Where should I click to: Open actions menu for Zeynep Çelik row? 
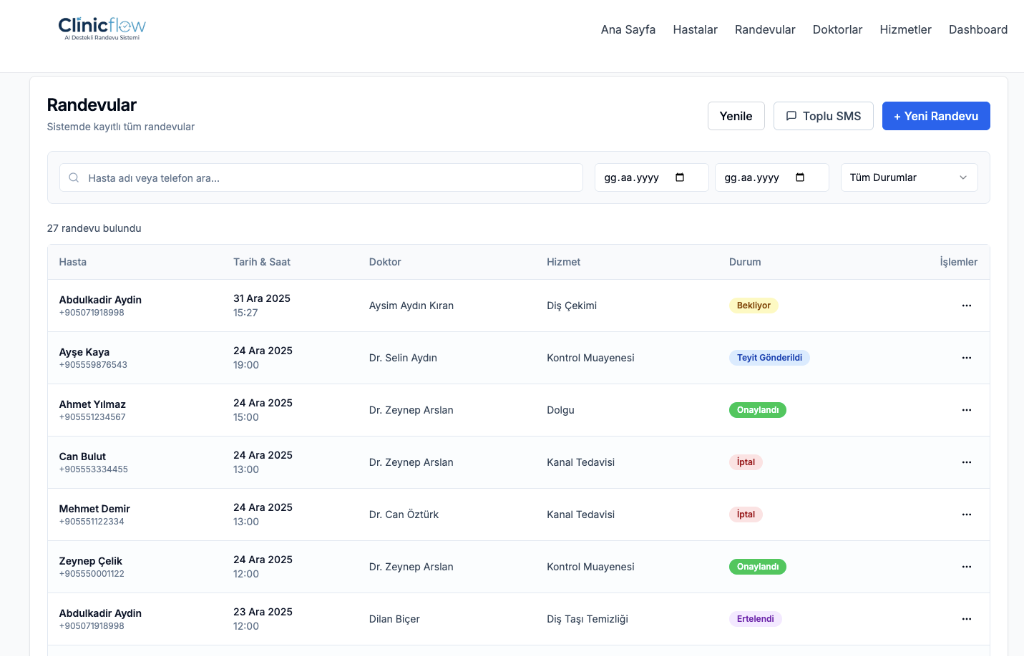pos(966,566)
